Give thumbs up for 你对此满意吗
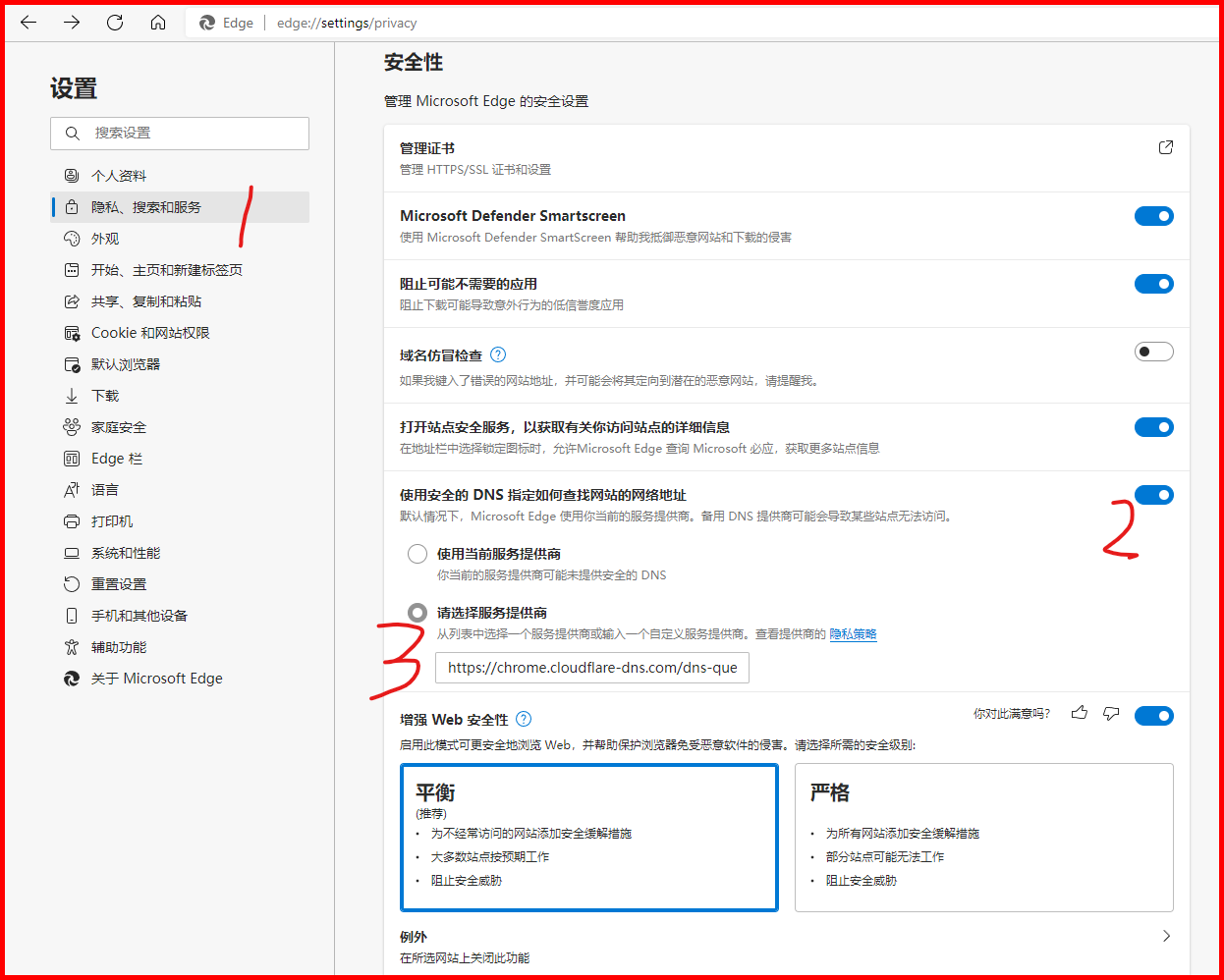 (x=1080, y=713)
